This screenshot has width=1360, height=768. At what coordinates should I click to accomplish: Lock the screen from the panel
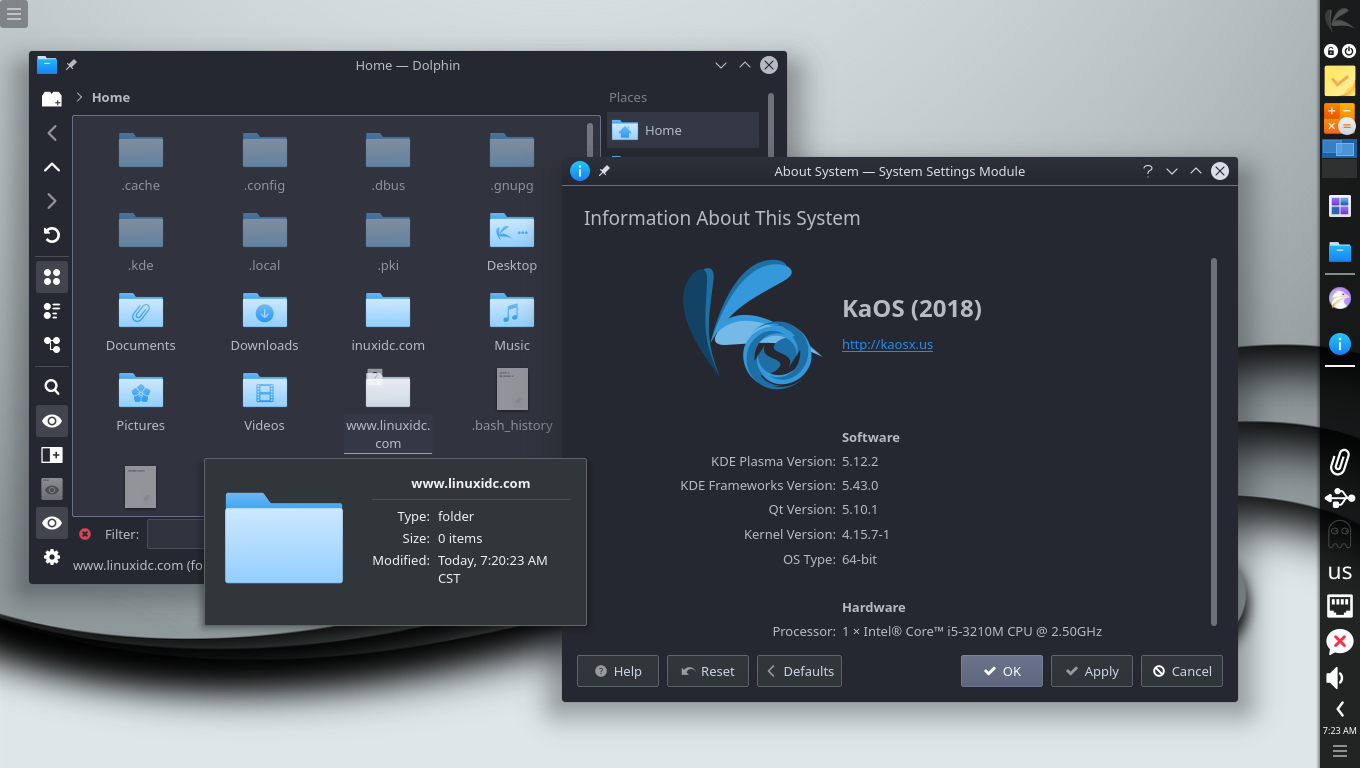pyautogui.click(x=1331, y=51)
